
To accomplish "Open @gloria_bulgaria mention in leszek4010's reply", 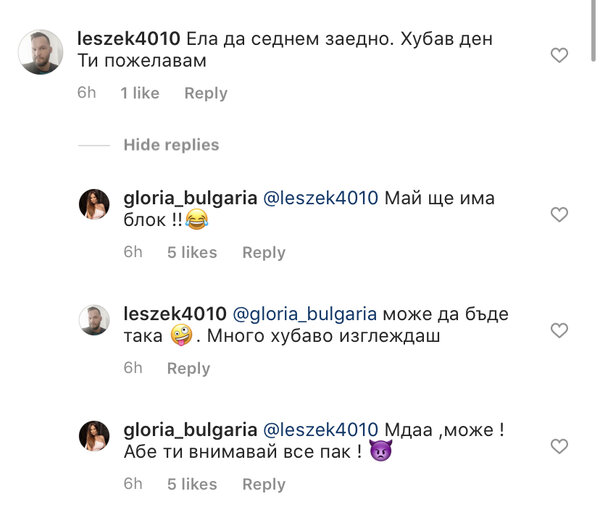I will pyautogui.click(x=305, y=315).
